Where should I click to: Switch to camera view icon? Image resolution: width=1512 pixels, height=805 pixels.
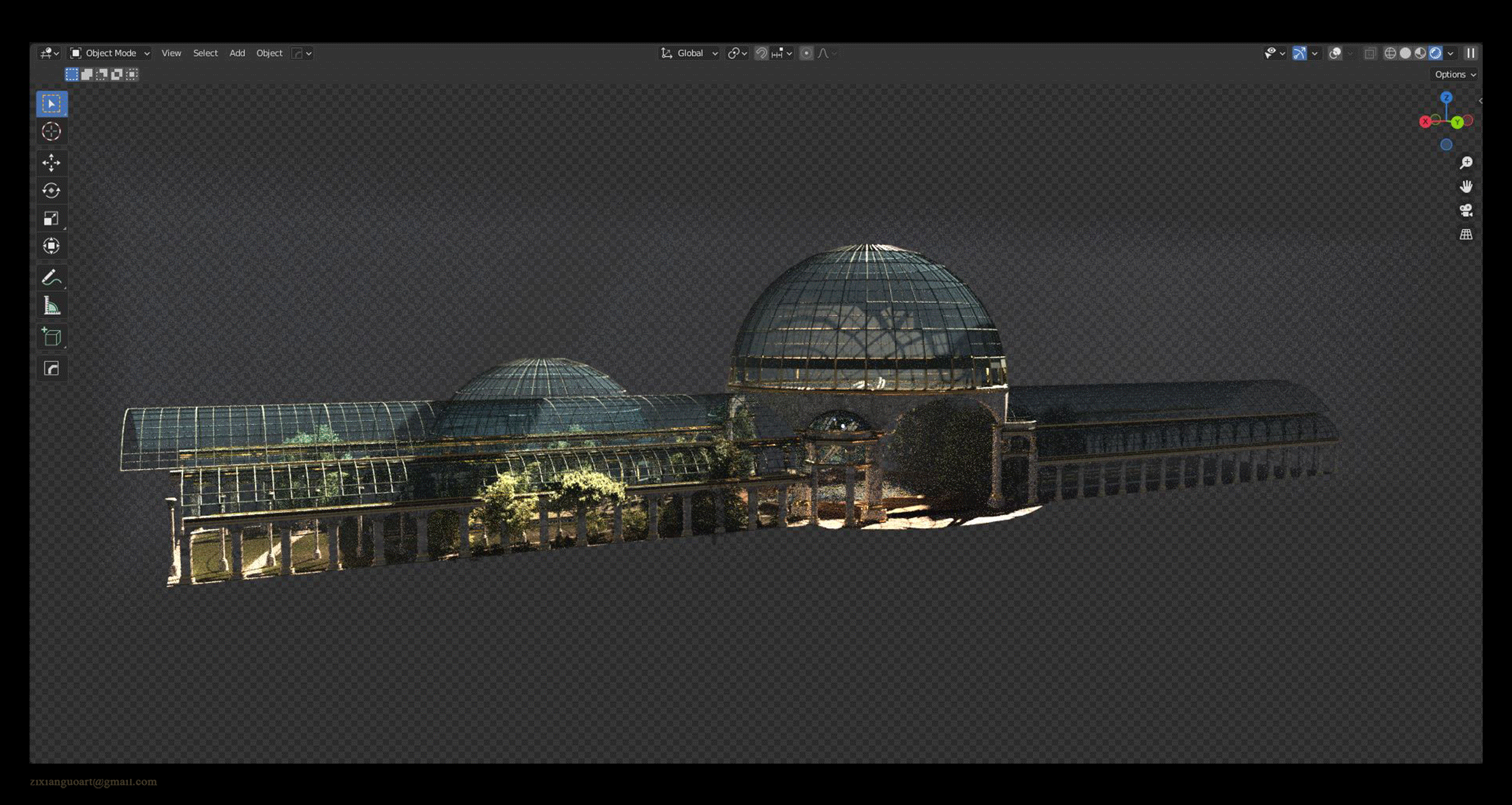[x=1466, y=211]
